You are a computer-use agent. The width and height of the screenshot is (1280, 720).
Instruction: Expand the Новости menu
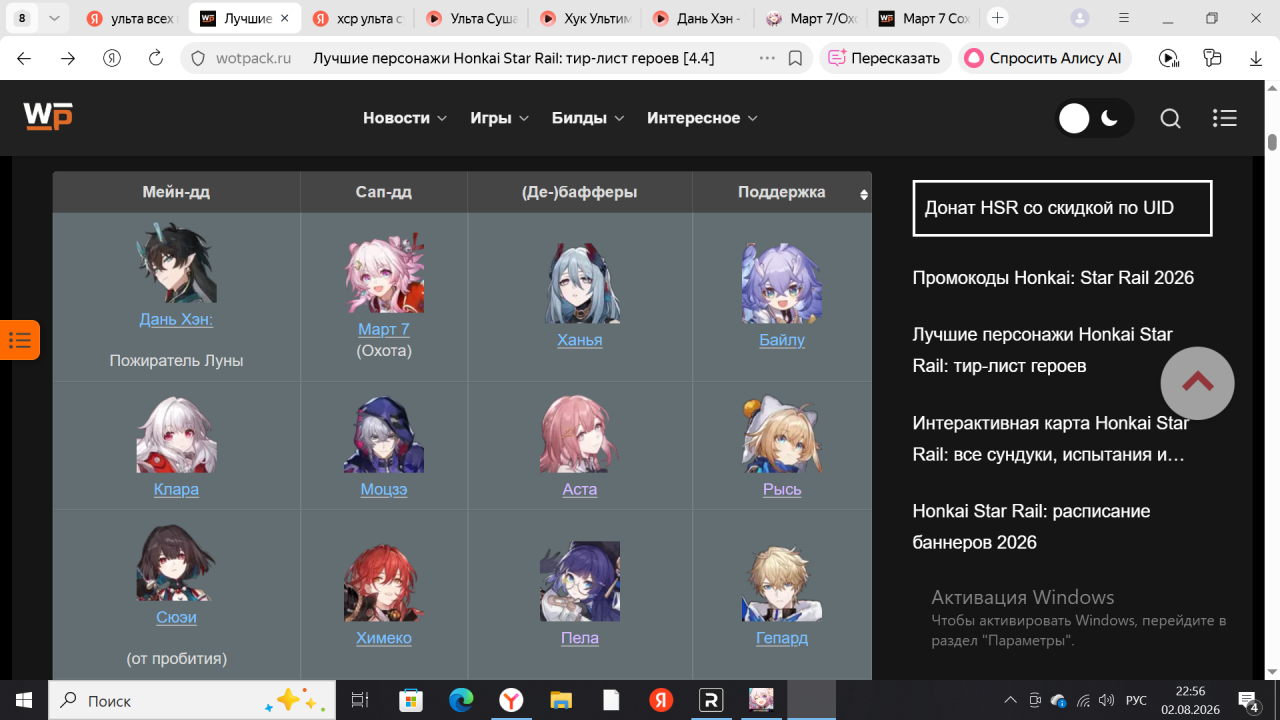tap(405, 118)
